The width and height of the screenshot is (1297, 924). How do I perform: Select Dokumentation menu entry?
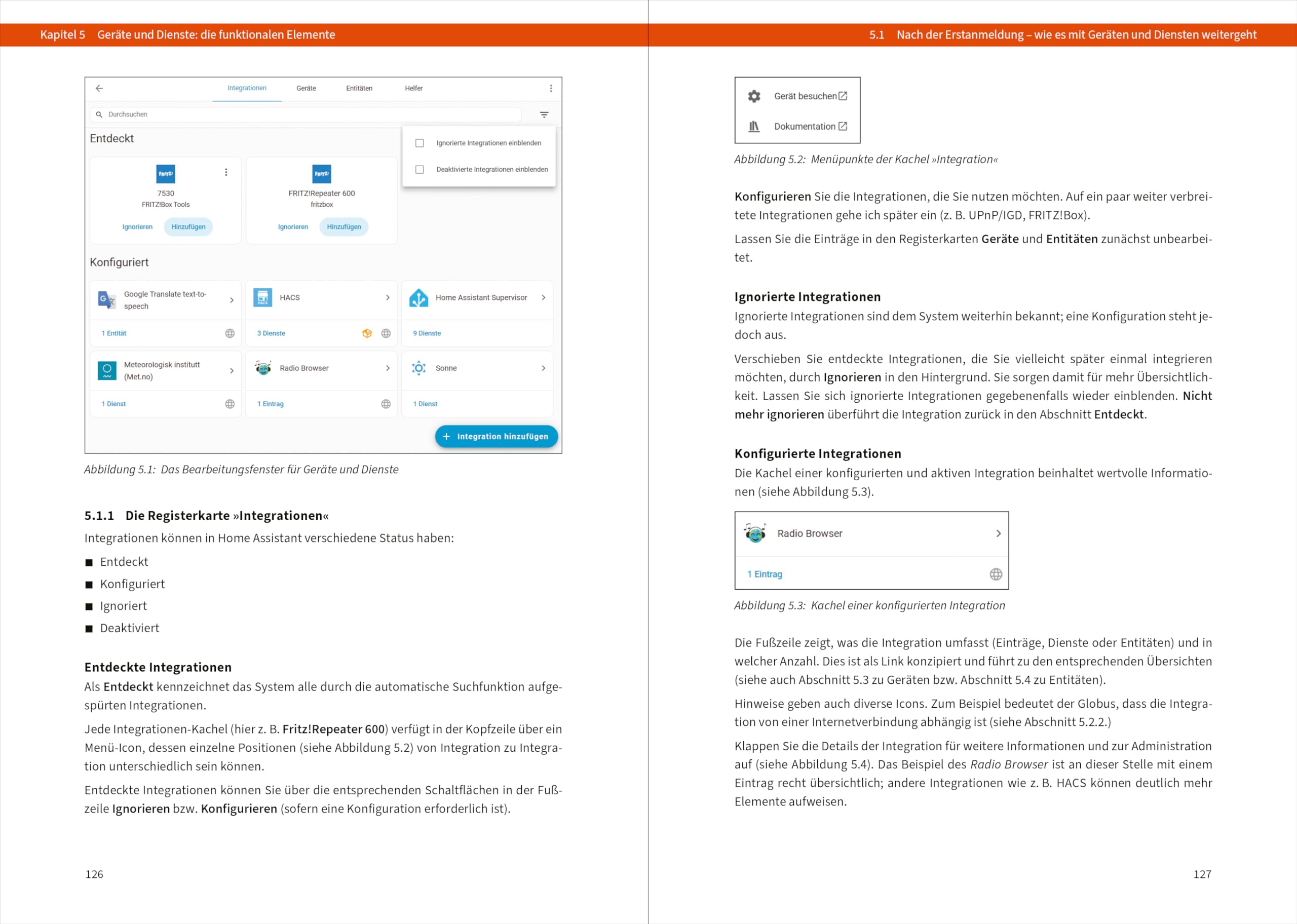pyautogui.click(x=797, y=126)
